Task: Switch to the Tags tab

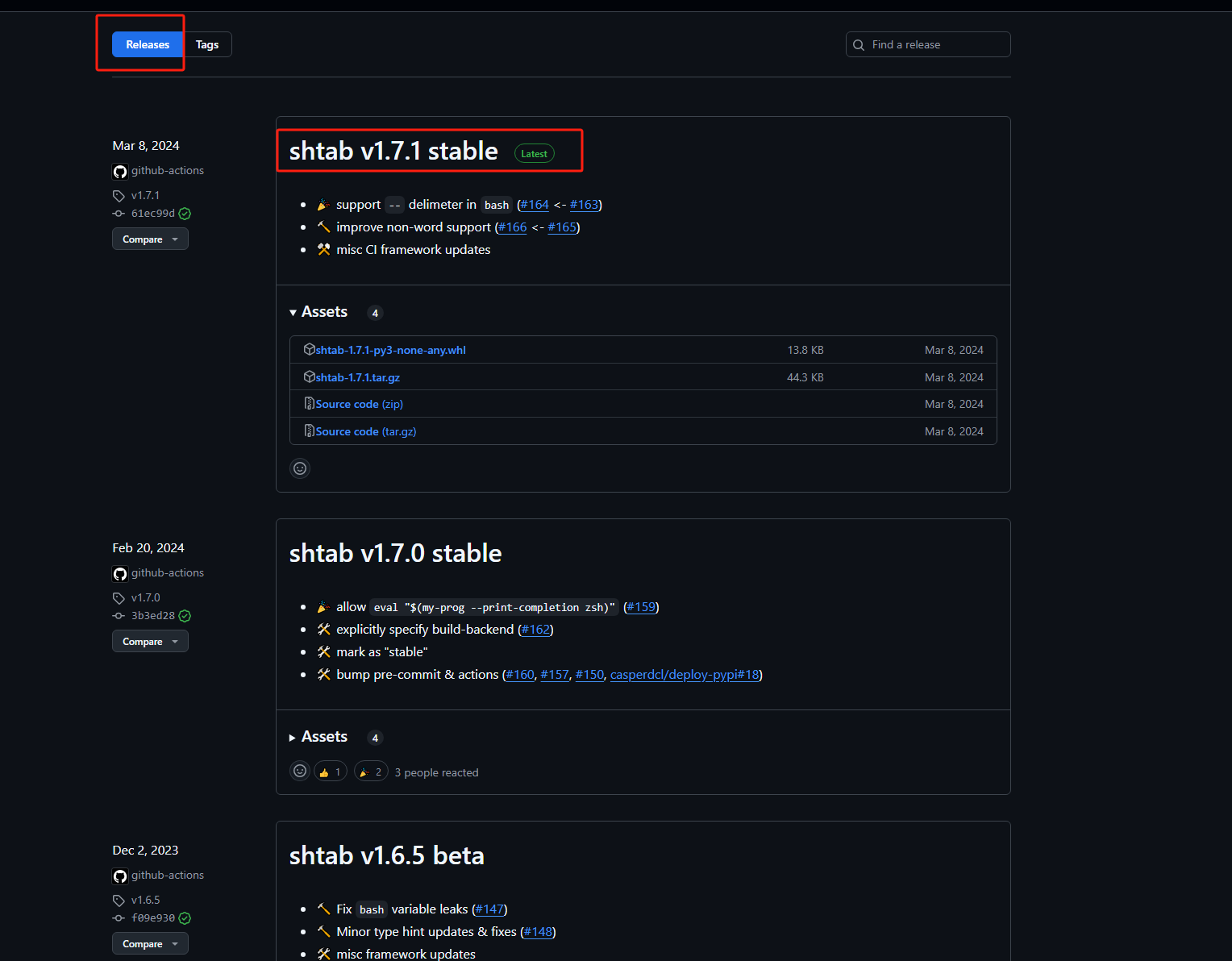Action: 207,44
